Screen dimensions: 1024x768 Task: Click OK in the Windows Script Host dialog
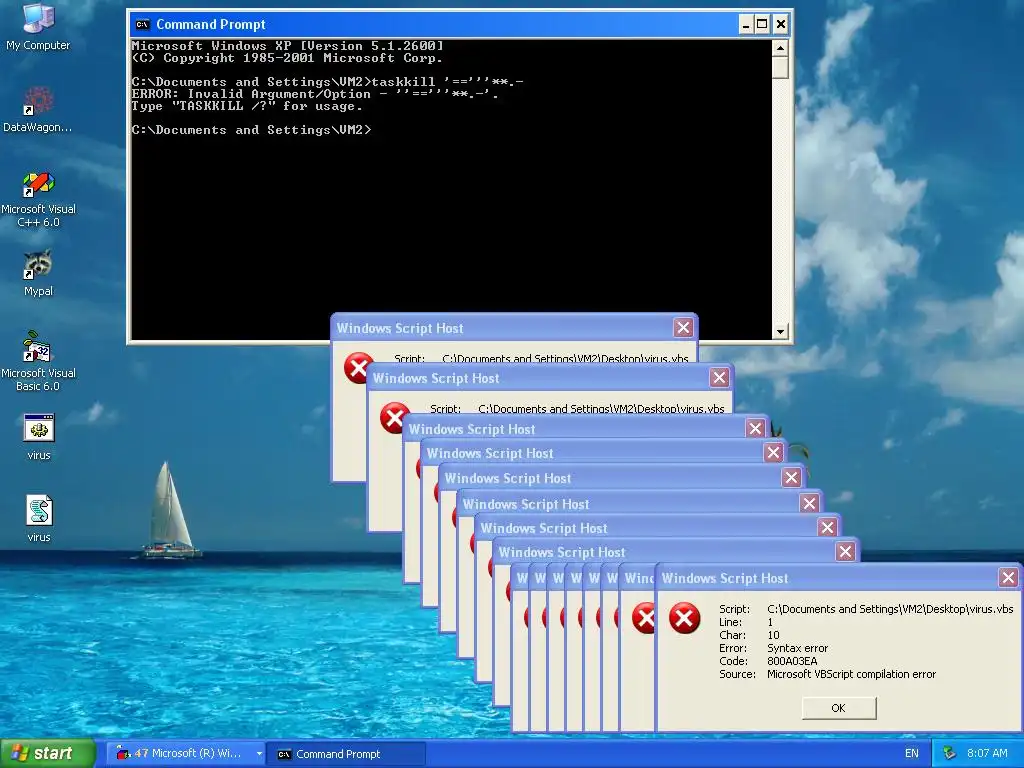pyautogui.click(x=839, y=708)
